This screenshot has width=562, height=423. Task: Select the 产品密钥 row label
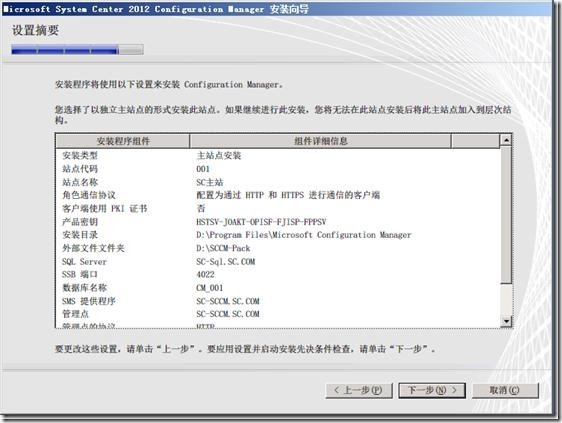click(80, 222)
